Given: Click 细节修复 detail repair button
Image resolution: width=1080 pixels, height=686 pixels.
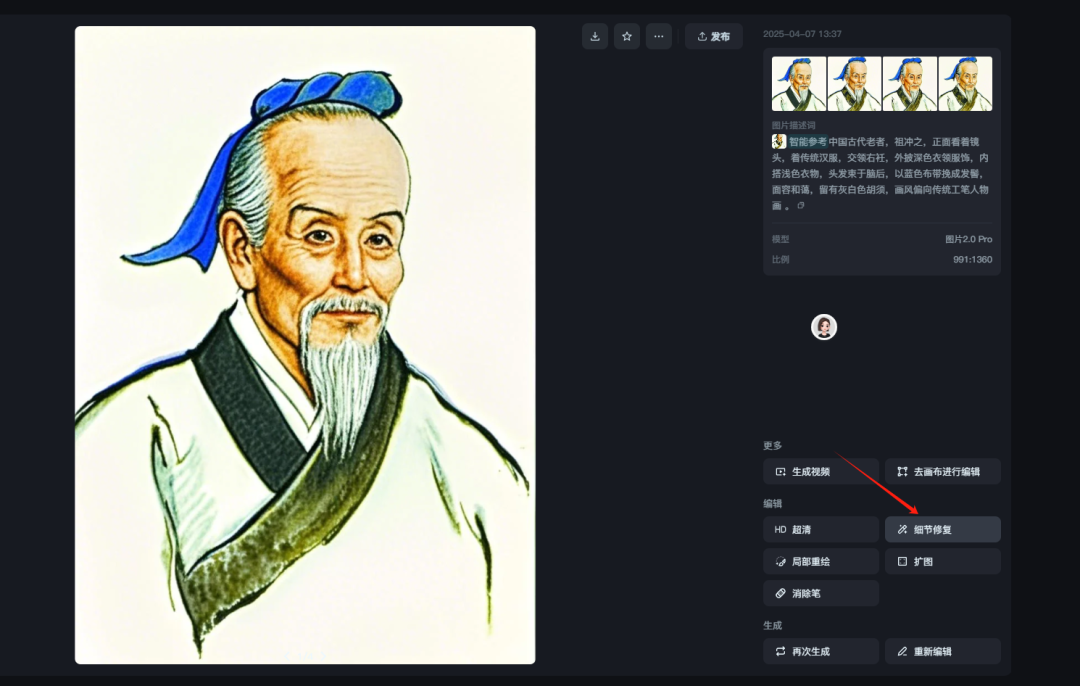Looking at the screenshot, I should 943,530.
